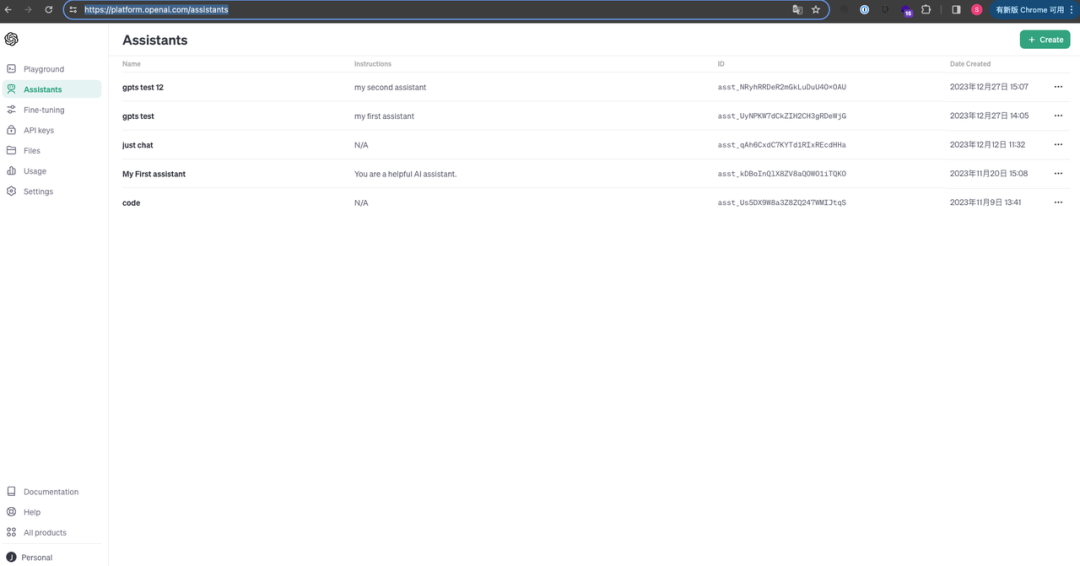Screen dimensions: 1080x566
Task: Click date 2023年11月20日 15:08
Action: click(x=988, y=174)
